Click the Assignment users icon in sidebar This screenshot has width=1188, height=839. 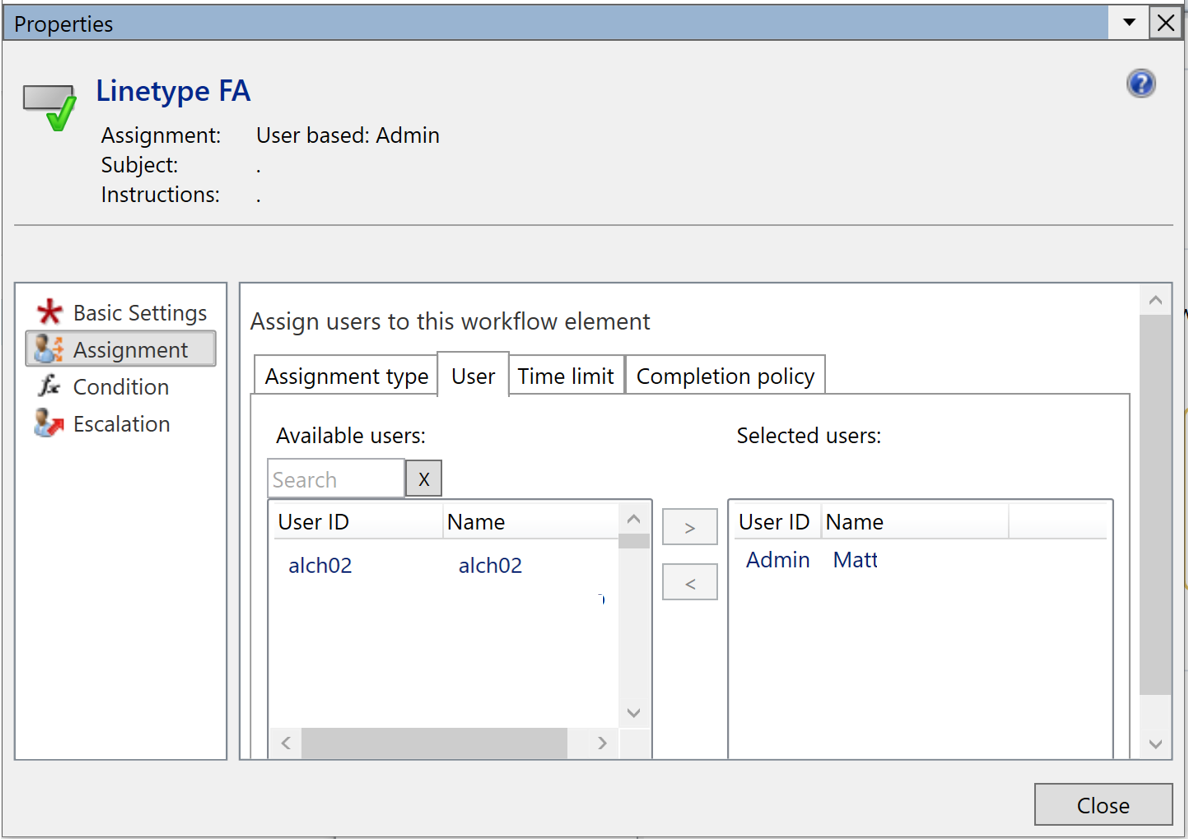coord(48,349)
